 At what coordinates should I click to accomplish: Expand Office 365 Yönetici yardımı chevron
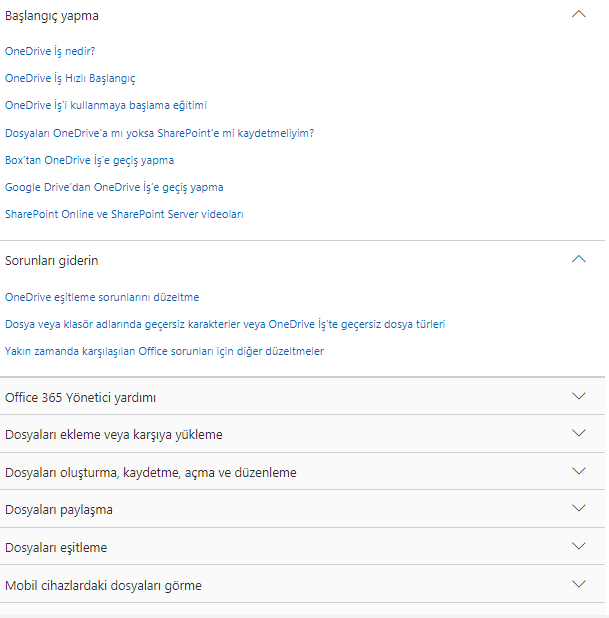click(x=578, y=396)
